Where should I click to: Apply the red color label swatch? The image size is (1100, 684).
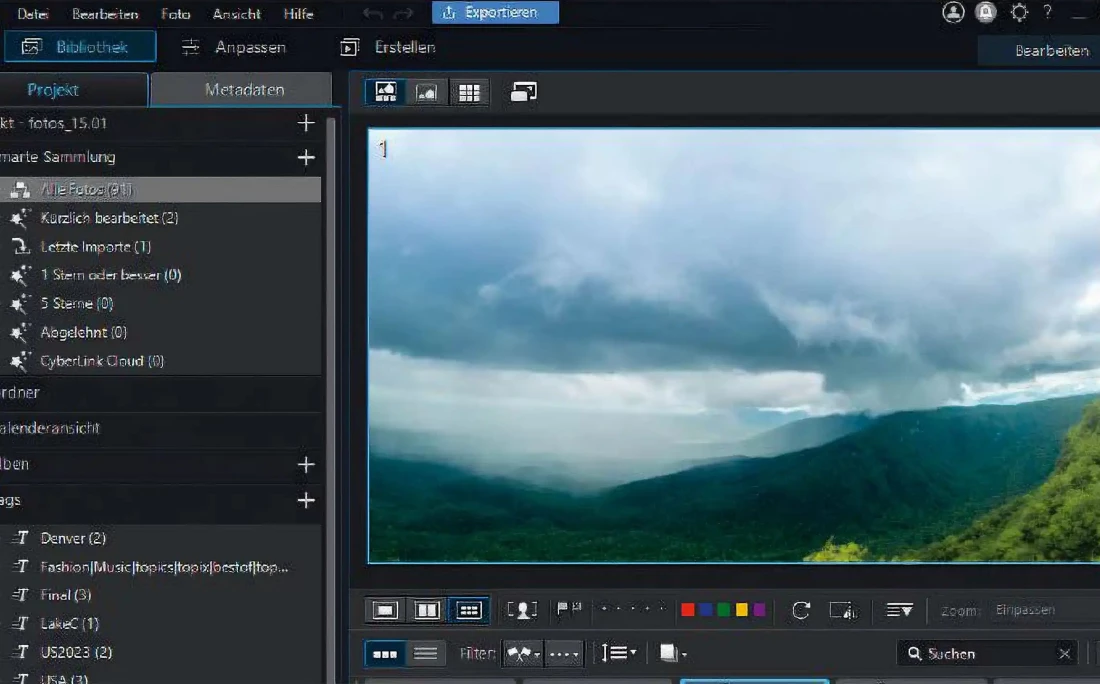point(688,610)
